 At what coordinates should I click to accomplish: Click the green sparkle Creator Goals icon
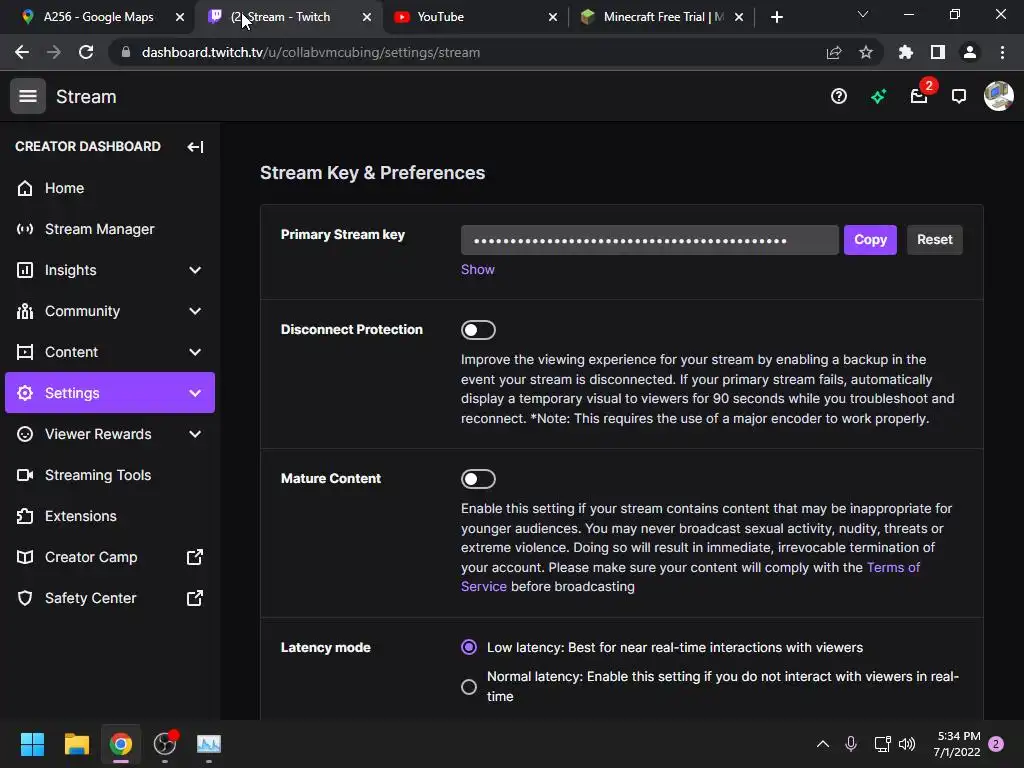pyautogui.click(x=878, y=97)
